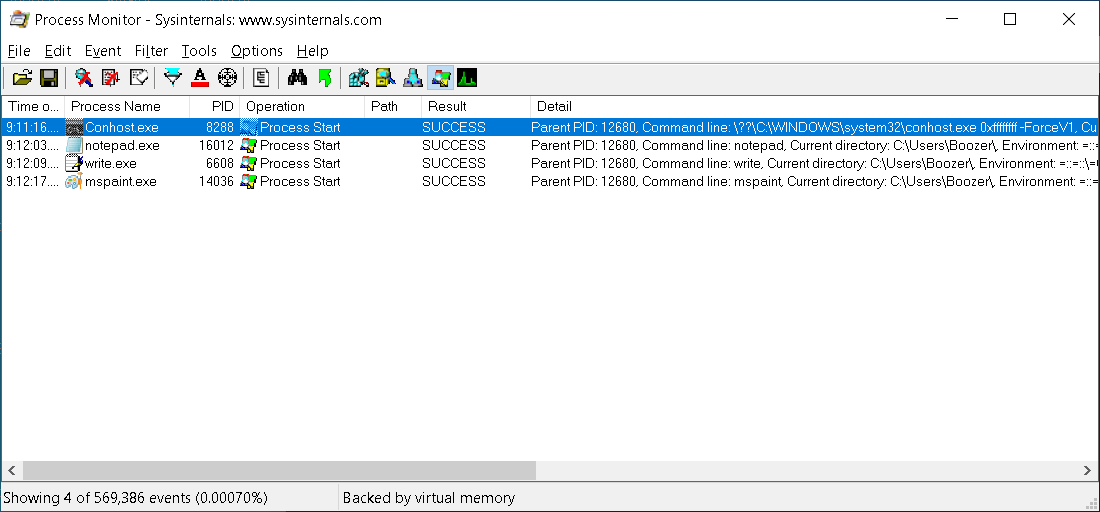This screenshot has width=1100, height=512.
Task: Open the Help menu
Action: (312, 51)
